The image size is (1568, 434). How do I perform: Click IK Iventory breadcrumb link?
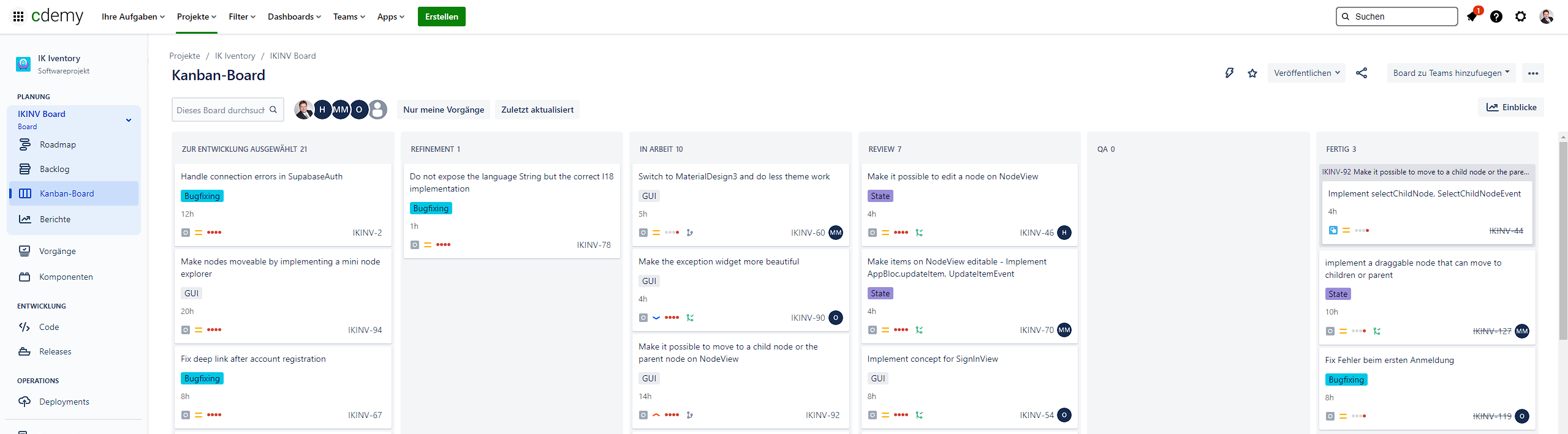235,56
